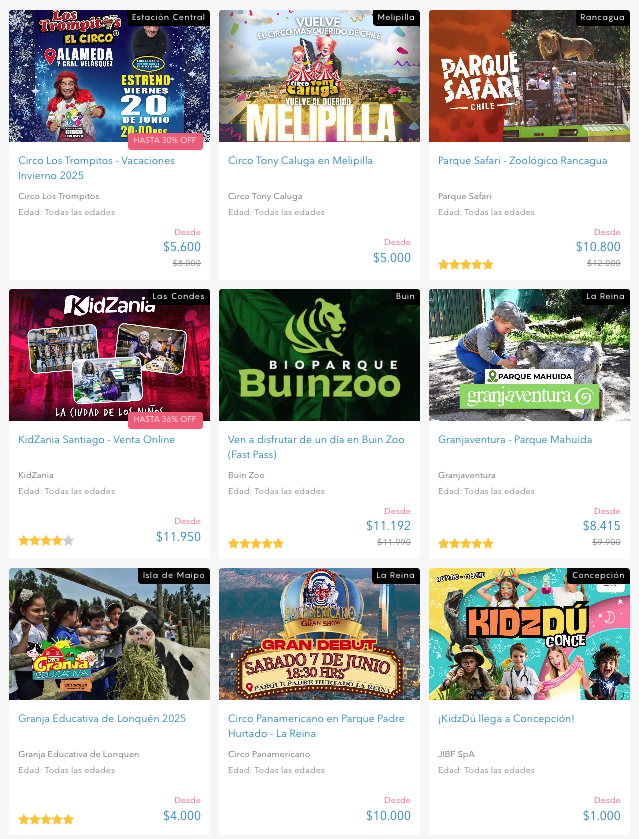The image size is (639, 839).
Task: Open Granjaventura Parque Mahuida title link
Action: pyautogui.click(x=515, y=439)
